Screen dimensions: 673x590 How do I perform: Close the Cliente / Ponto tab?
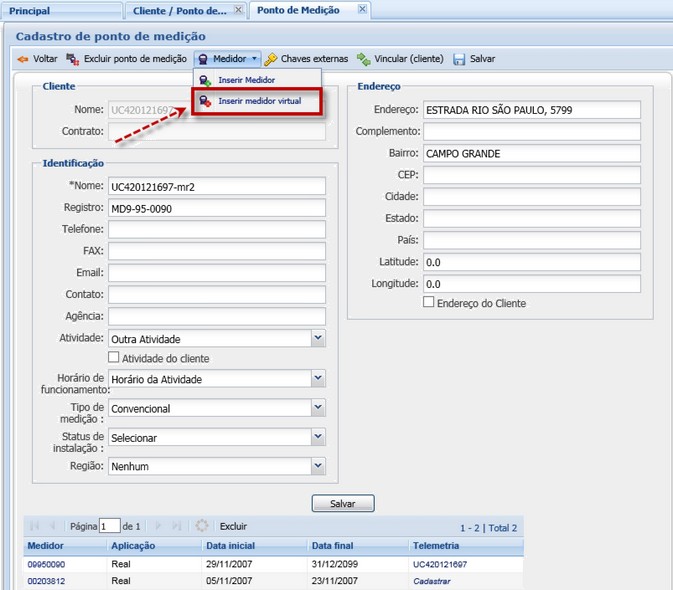(x=237, y=10)
